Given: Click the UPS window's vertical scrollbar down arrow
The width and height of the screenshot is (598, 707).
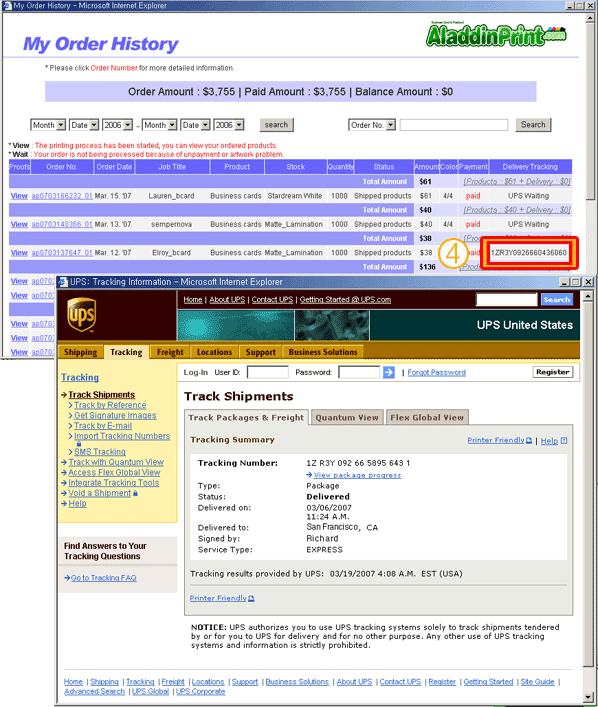Looking at the screenshot, I should pyautogui.click(x=587, y=697).
